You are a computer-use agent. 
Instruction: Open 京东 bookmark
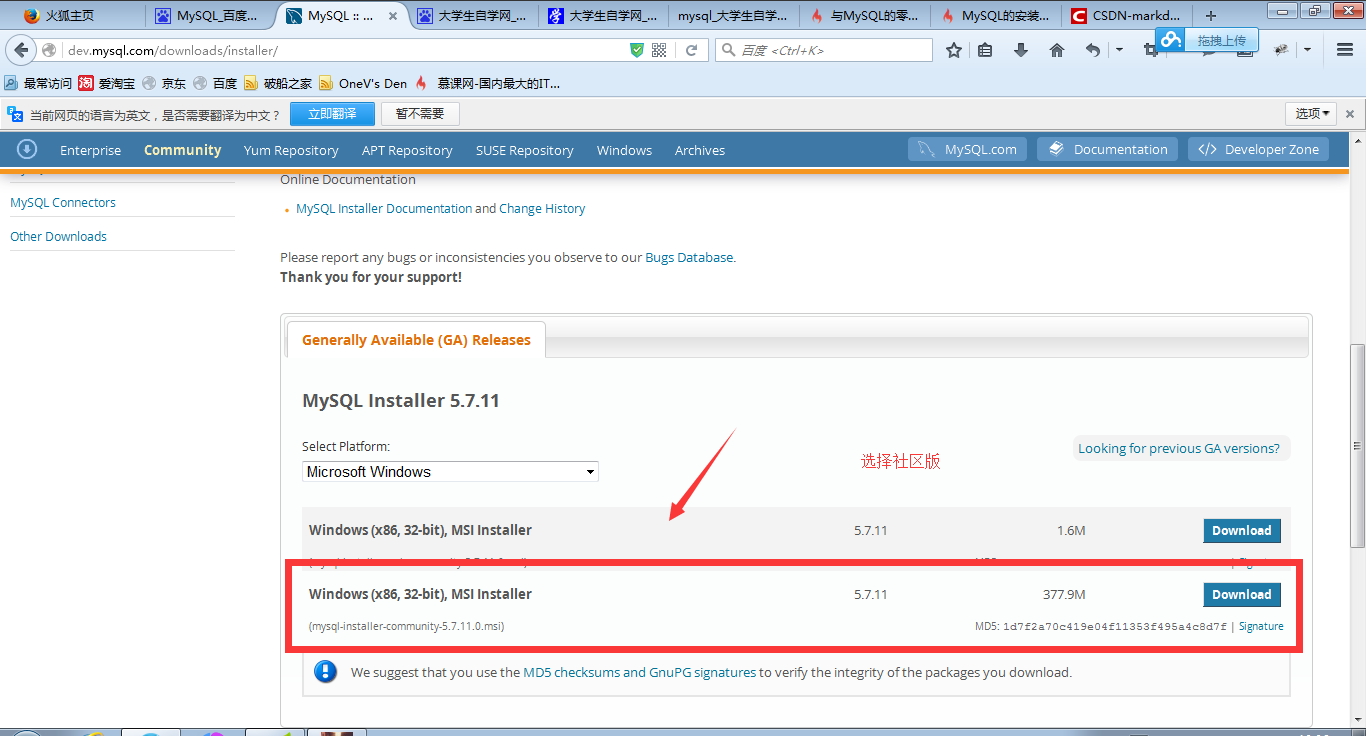164,84
